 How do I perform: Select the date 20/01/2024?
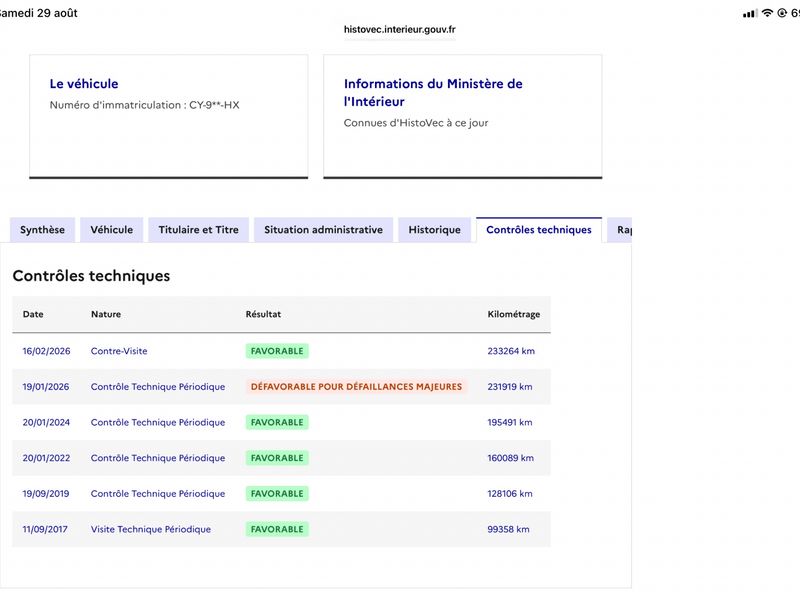pyautogui.click(x=46, y=422)
